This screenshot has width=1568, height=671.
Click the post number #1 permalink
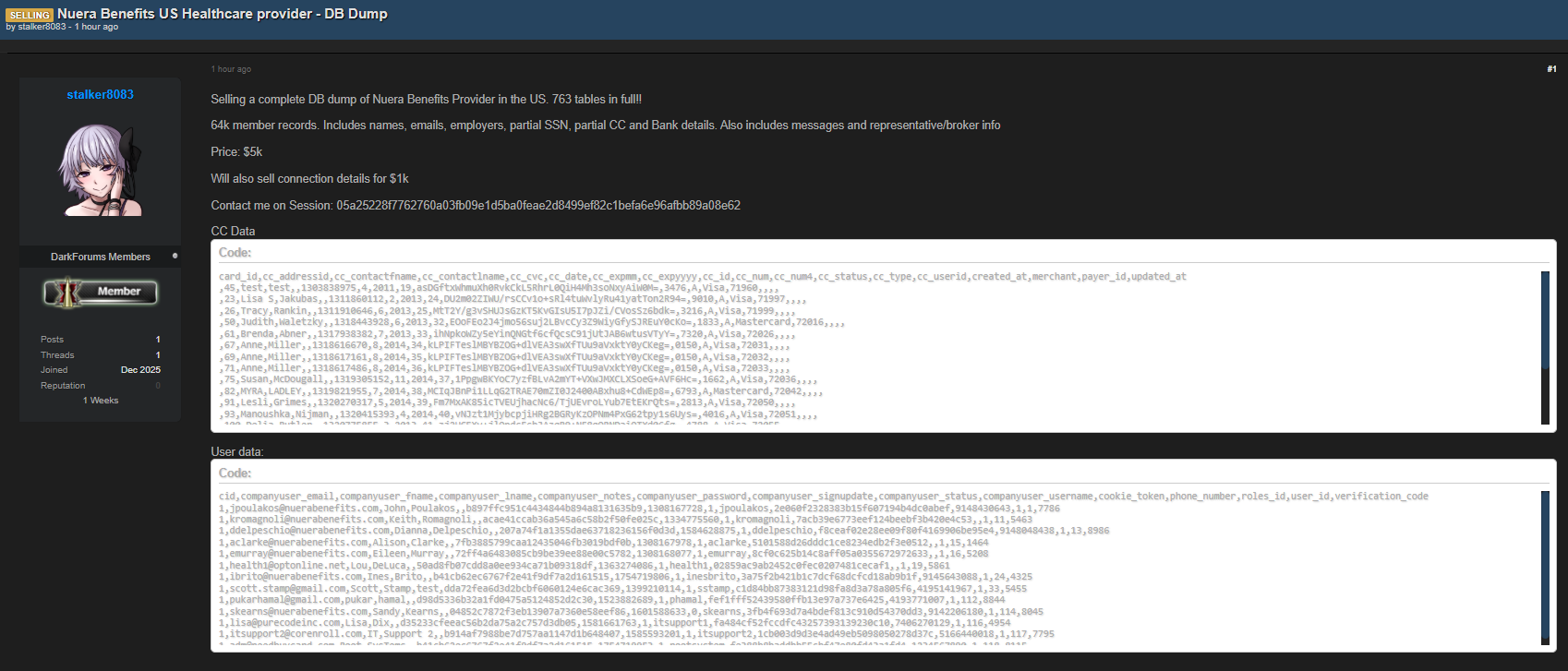pos(1550,69)
